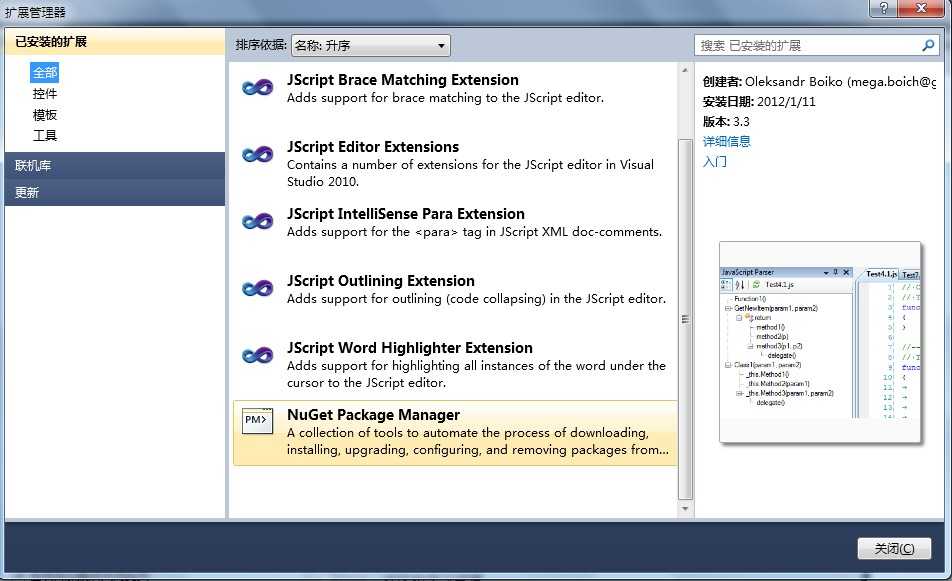Click the JavaScript Parser preview thumbnail
Screen dimensions: 952x581
(x=820, y=342)
